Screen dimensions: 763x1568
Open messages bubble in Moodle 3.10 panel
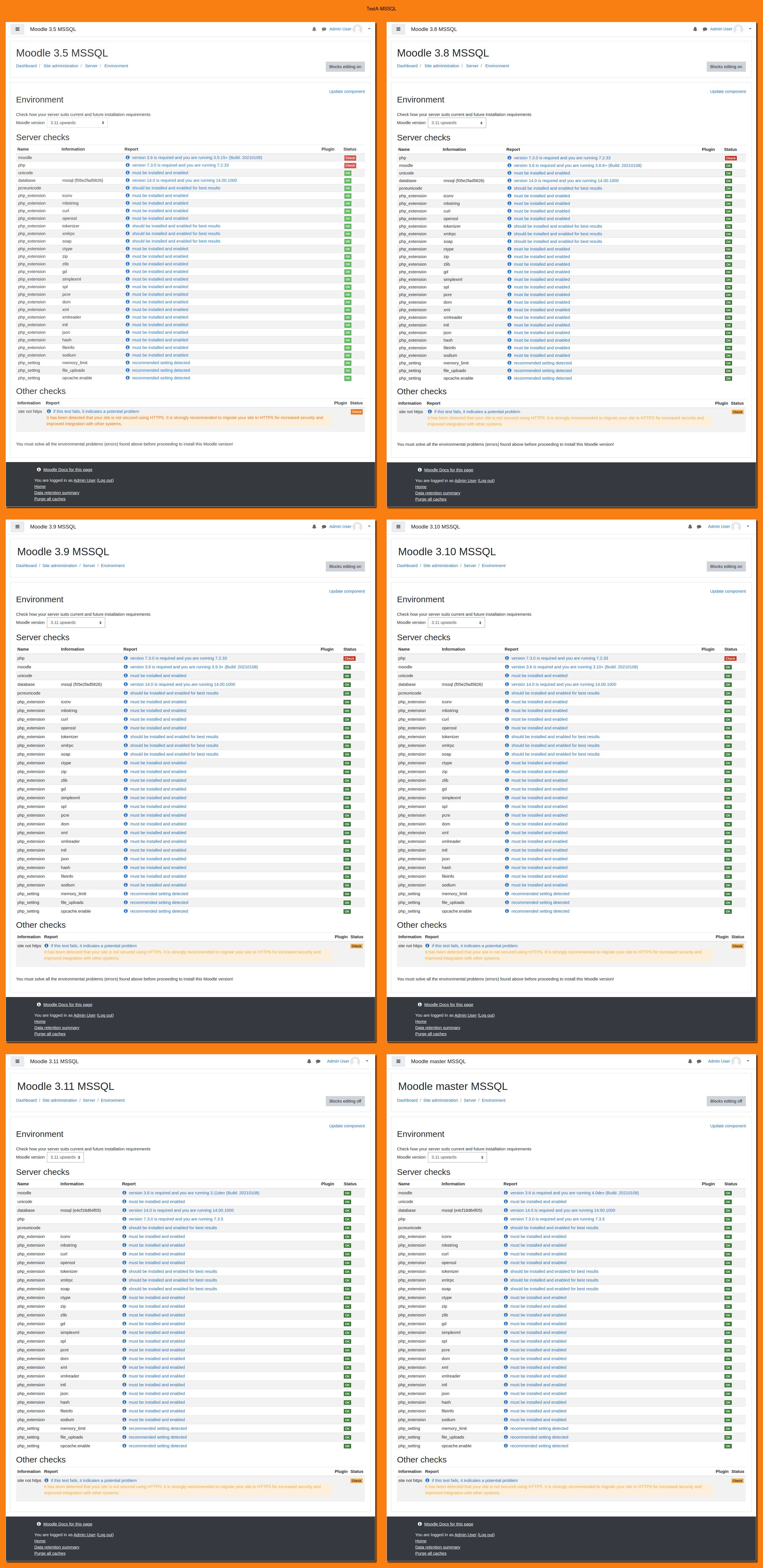point(699,527)
